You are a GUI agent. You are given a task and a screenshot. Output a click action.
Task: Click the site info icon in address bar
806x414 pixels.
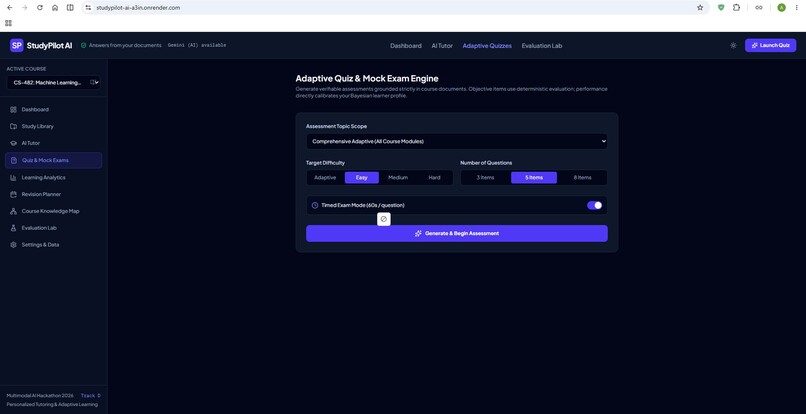point(88,8)
